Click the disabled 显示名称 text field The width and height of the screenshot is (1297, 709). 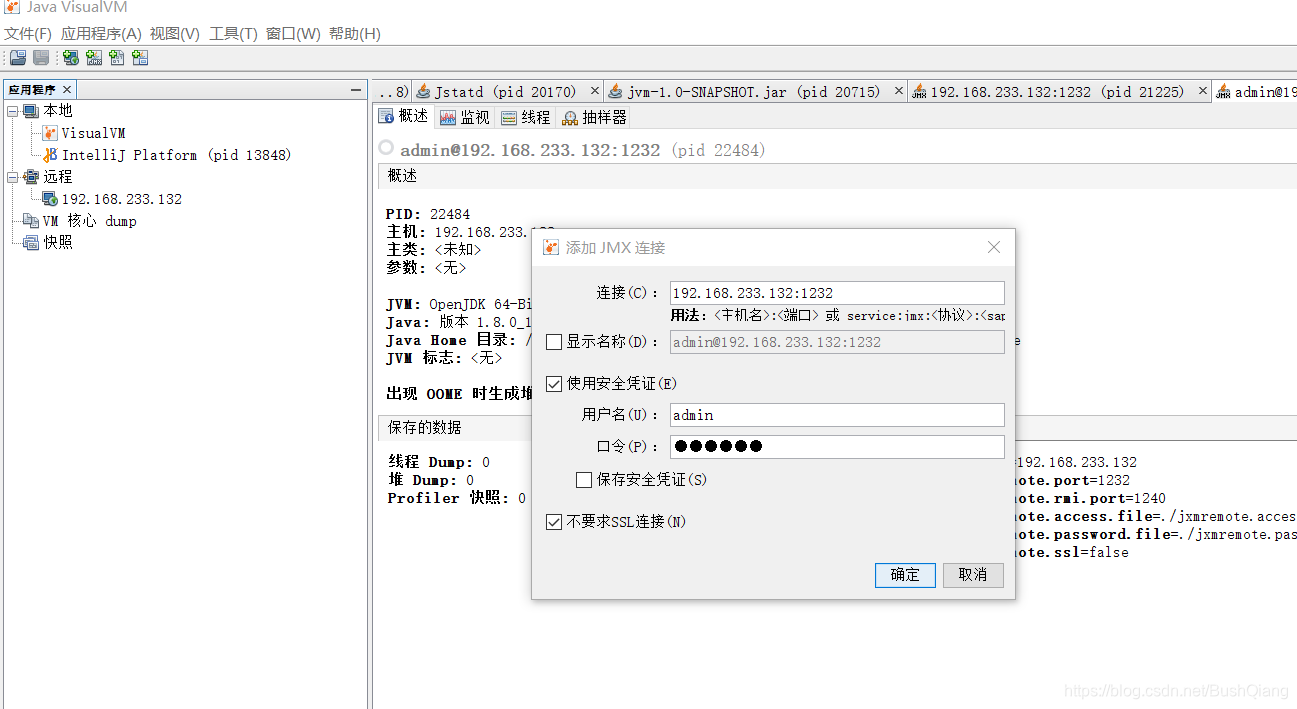837,342
